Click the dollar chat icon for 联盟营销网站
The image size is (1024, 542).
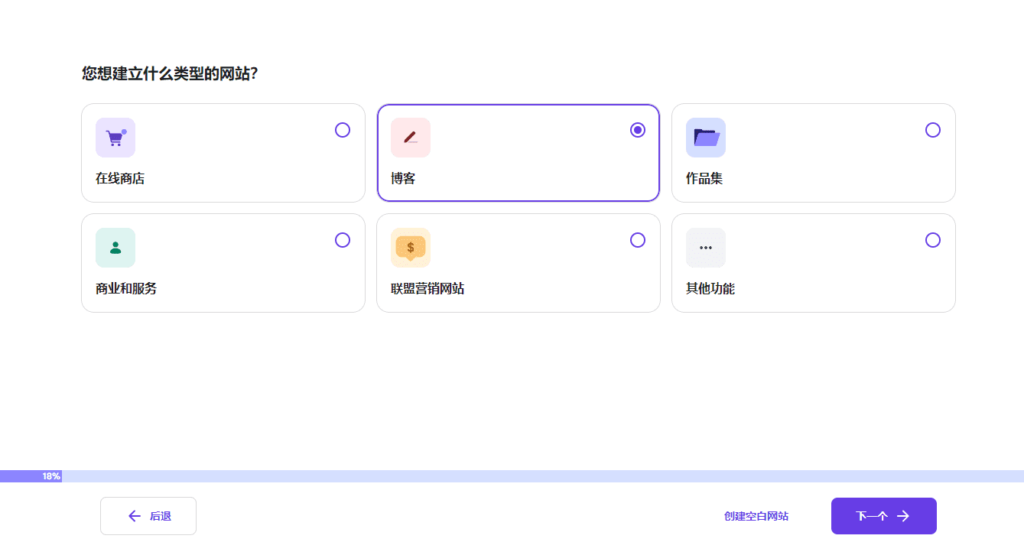410,248
